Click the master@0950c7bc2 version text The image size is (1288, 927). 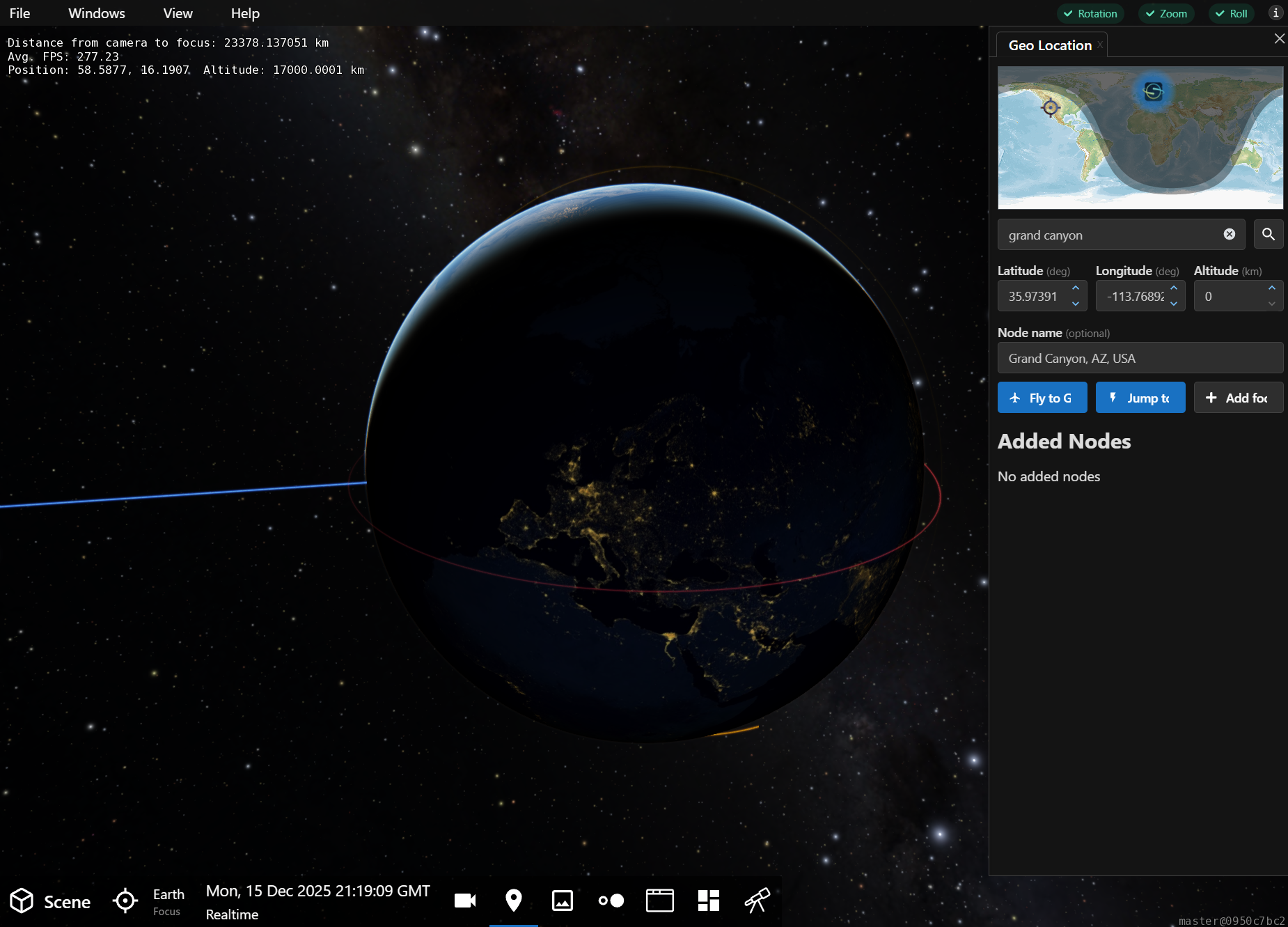[x=1232, y=920]
